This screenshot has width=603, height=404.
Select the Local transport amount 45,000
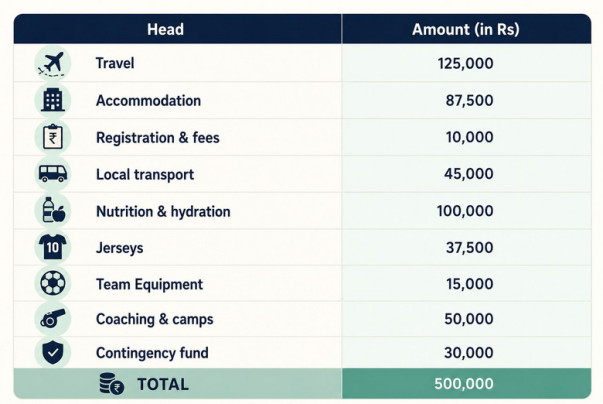pos(469,174)
